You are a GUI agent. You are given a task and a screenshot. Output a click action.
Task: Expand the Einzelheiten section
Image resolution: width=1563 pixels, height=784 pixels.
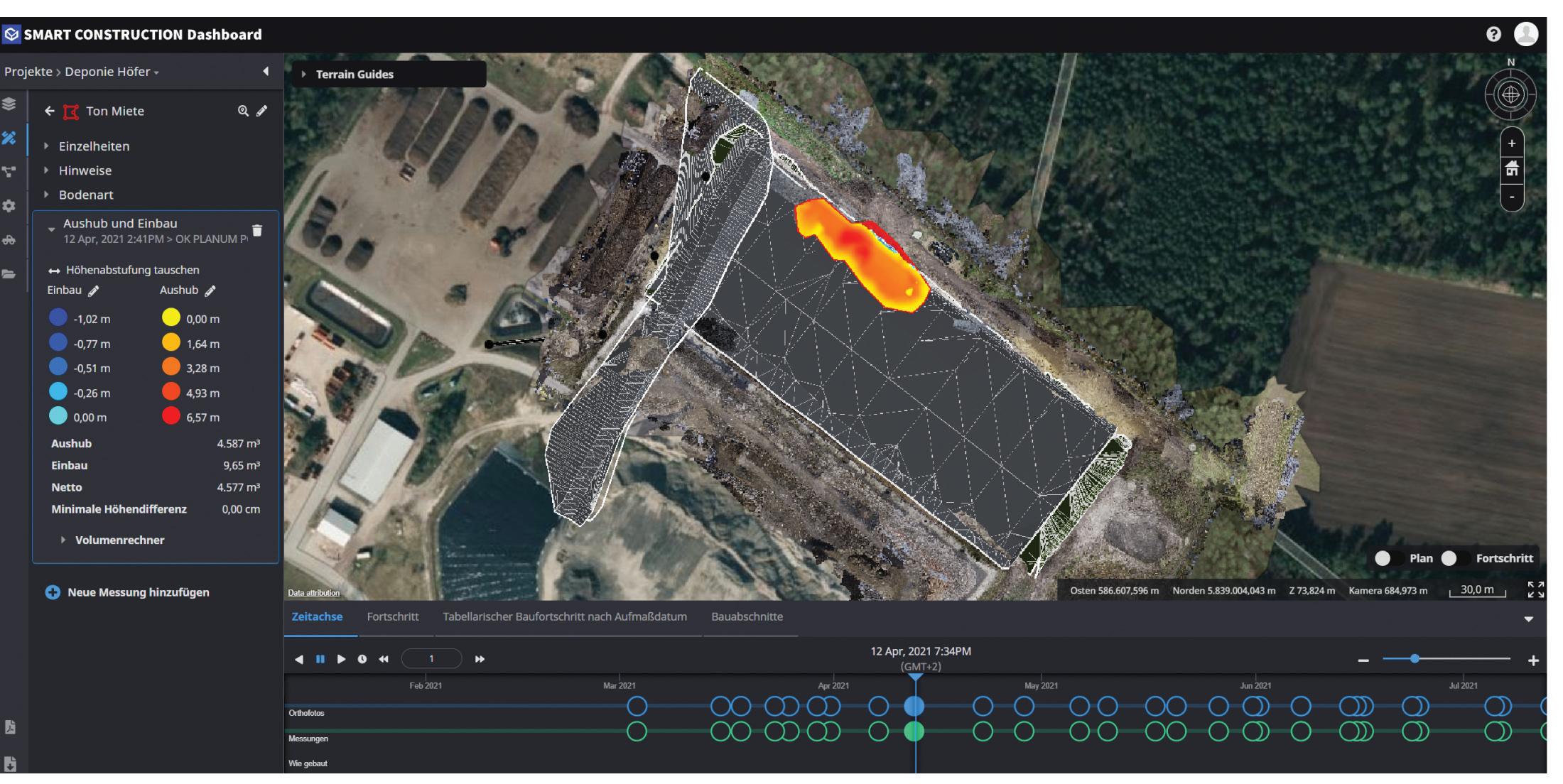pyautogui.click(x=94, y=146)
